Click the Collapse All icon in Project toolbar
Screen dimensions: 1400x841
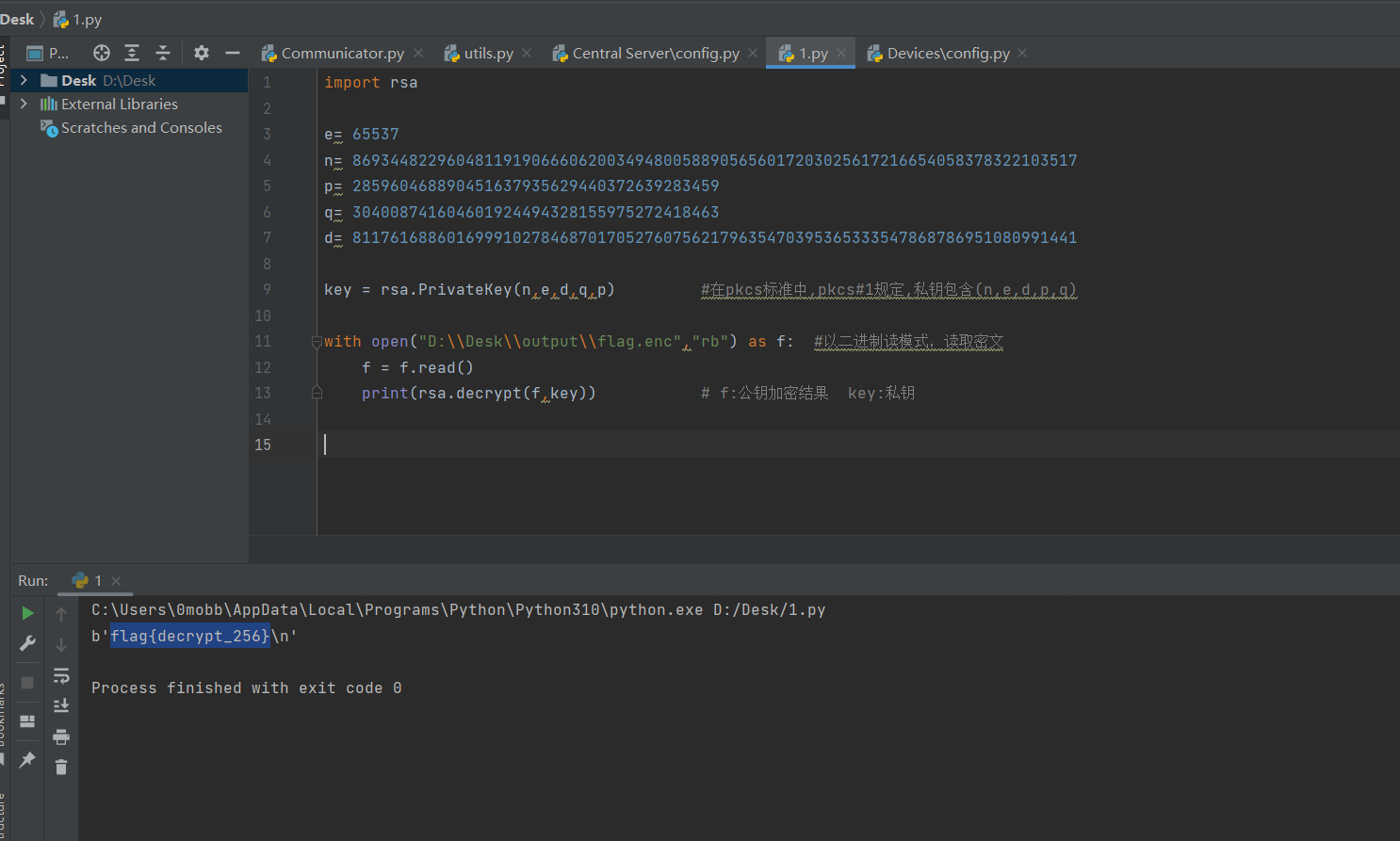coord(163,53)
